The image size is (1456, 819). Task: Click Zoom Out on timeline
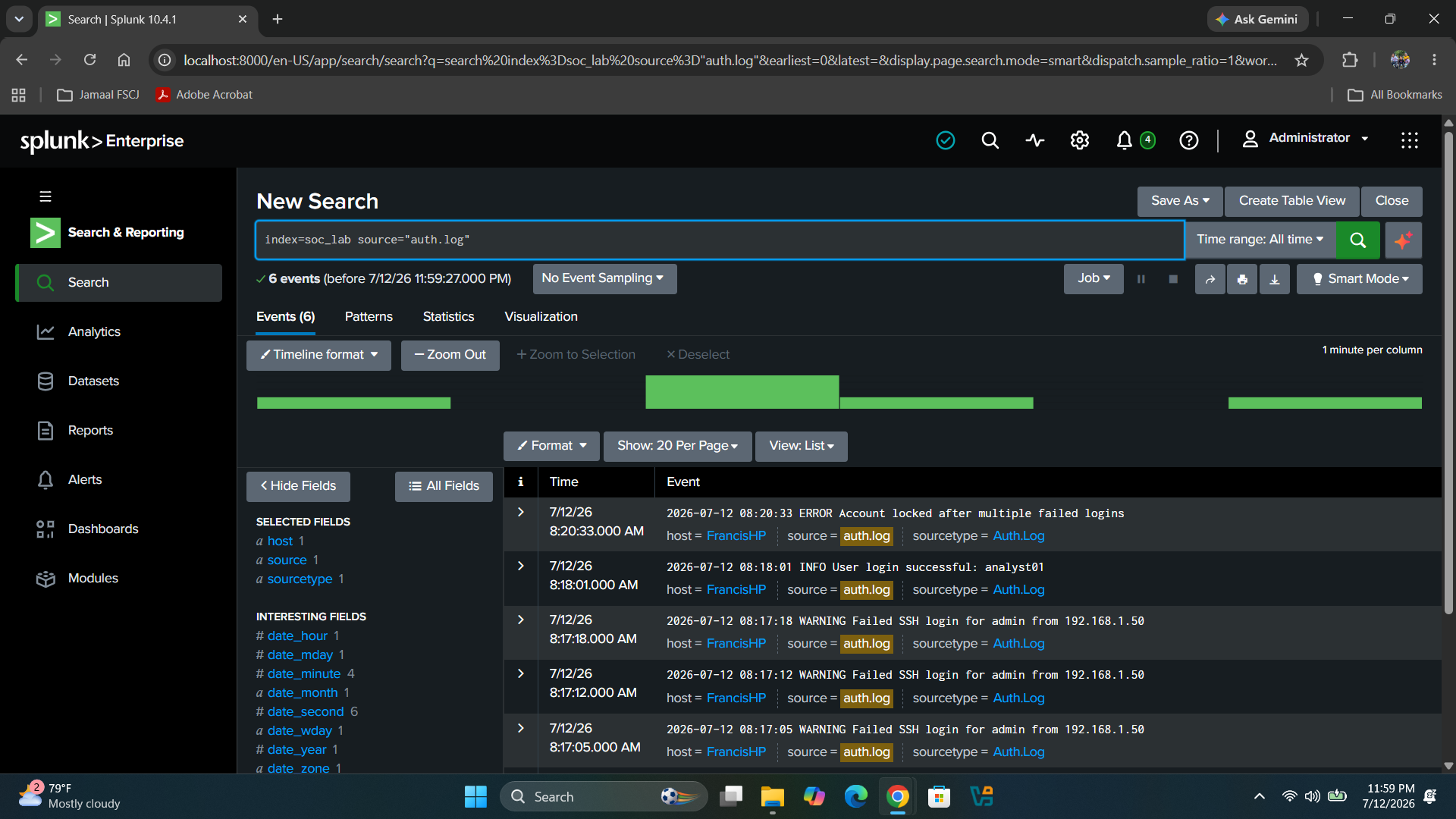pyautogui.click(x=450, y=355)
